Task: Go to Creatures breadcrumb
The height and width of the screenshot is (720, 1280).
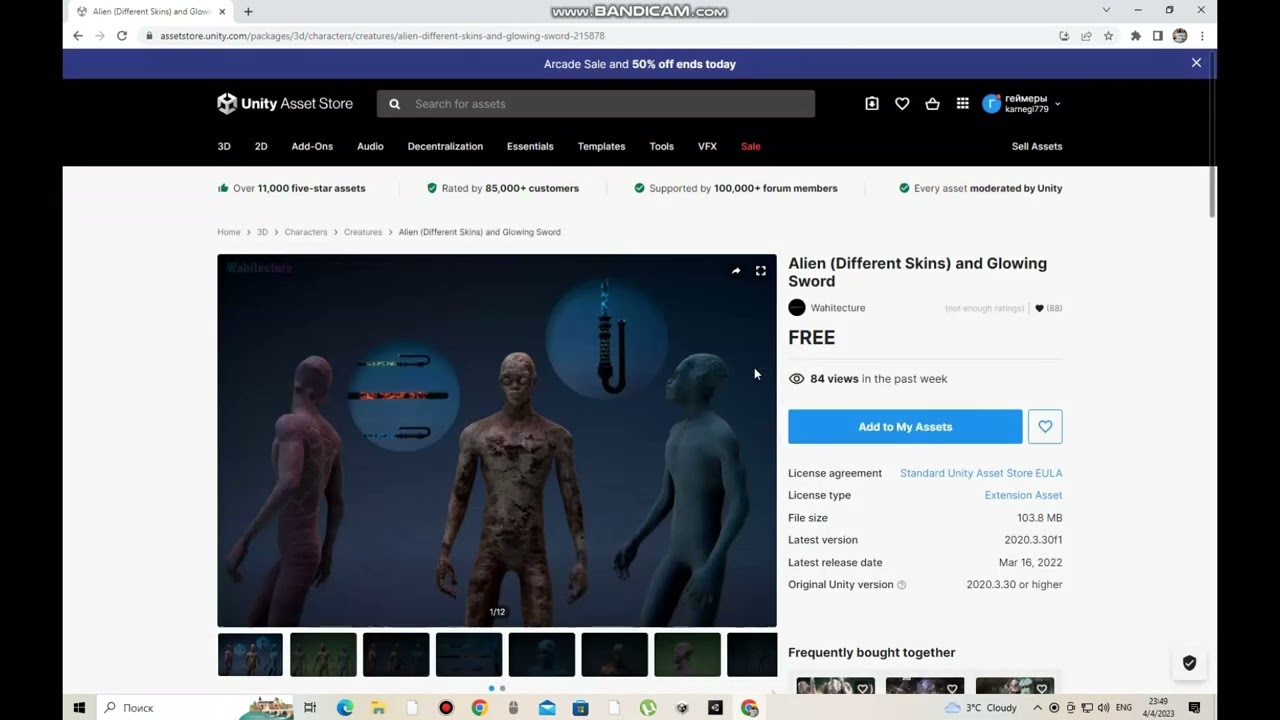Action: (x=363, y=232)
